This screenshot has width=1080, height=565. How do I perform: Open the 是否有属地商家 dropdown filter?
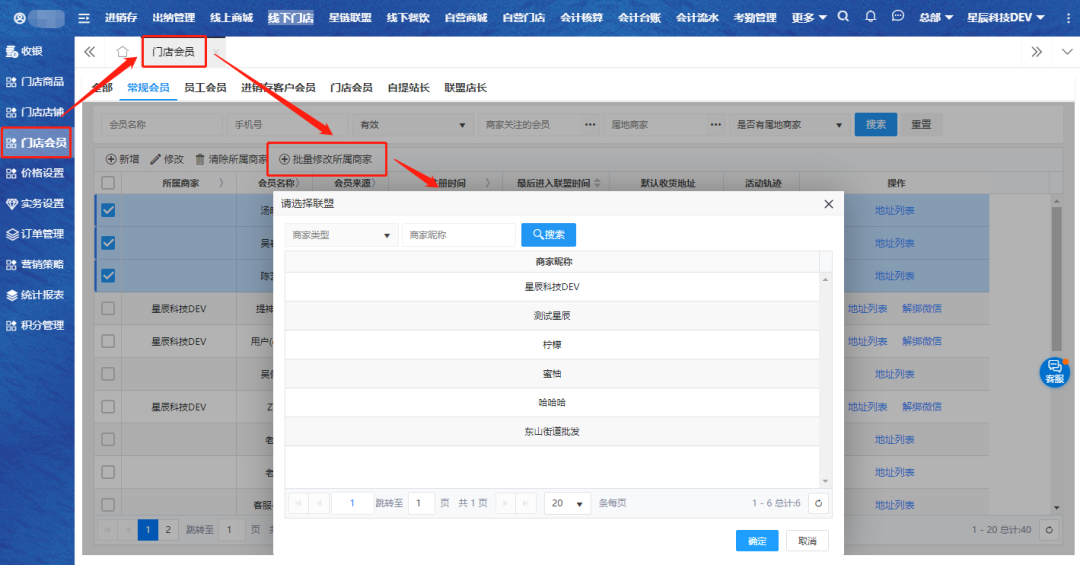(x=787, y=125)
